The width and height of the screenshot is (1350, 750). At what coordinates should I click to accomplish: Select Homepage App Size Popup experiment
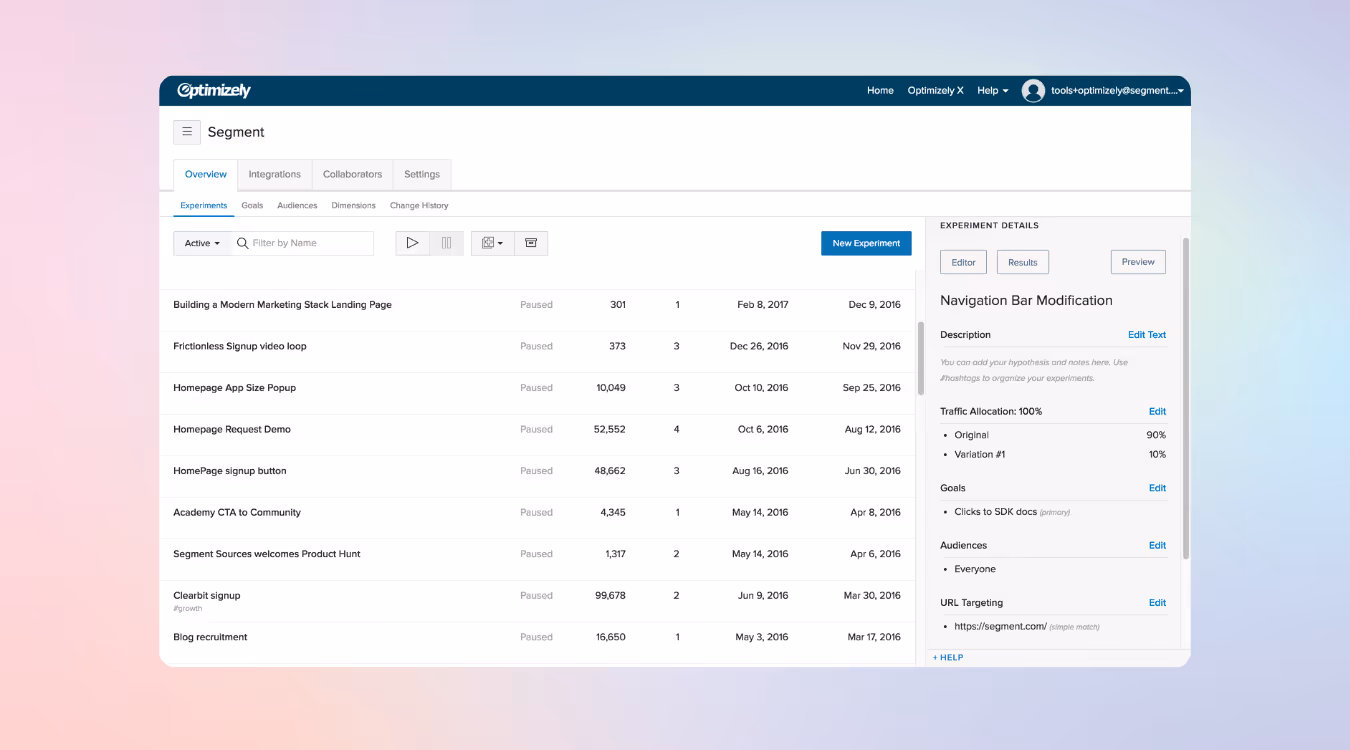click(x=234, y=388)
